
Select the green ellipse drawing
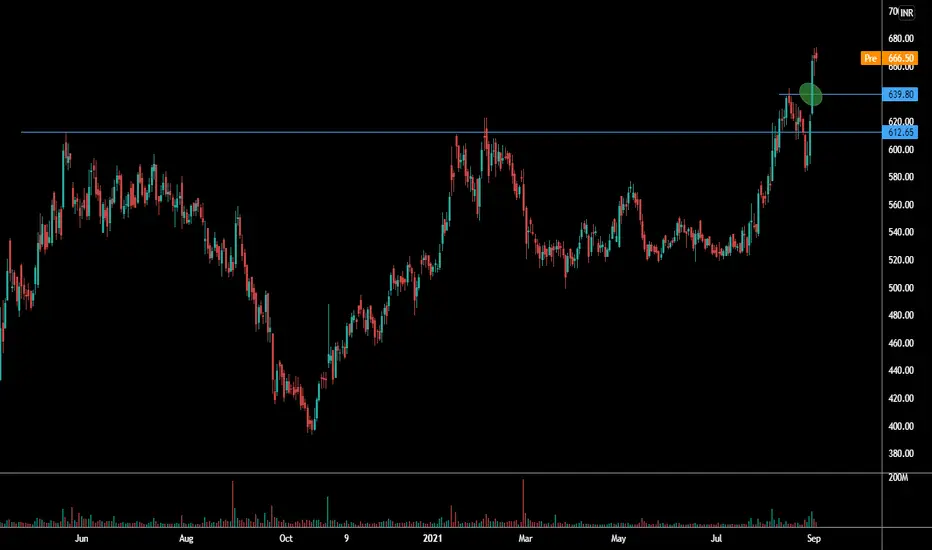click(x=811, y=95)
